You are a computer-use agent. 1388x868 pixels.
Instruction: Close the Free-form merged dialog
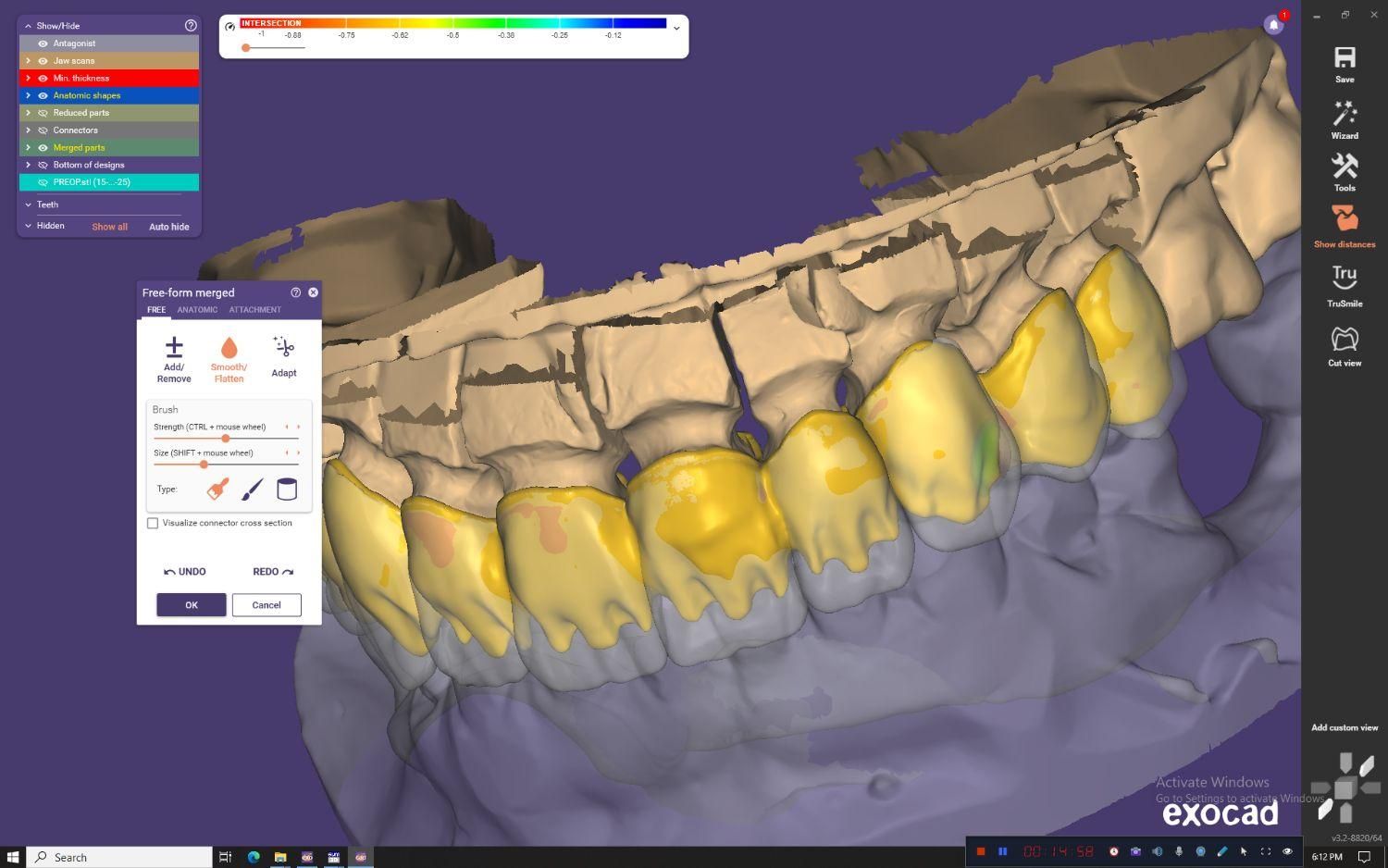coord(313,292)
